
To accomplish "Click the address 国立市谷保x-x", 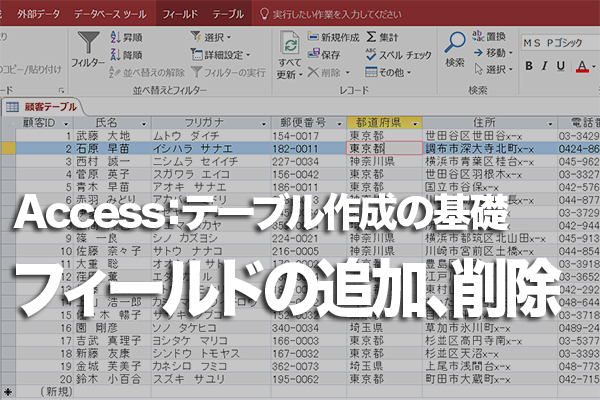I will 462,187.
